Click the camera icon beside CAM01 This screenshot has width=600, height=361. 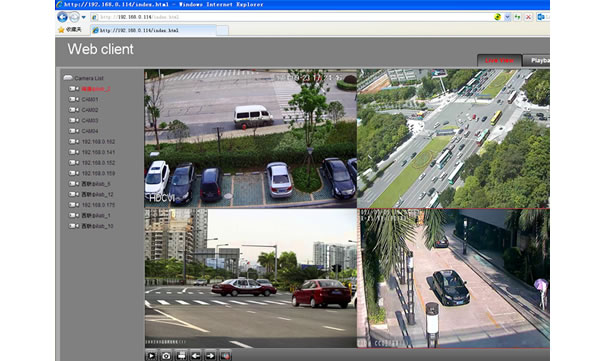pyautogui.click(x=74, y=100)
